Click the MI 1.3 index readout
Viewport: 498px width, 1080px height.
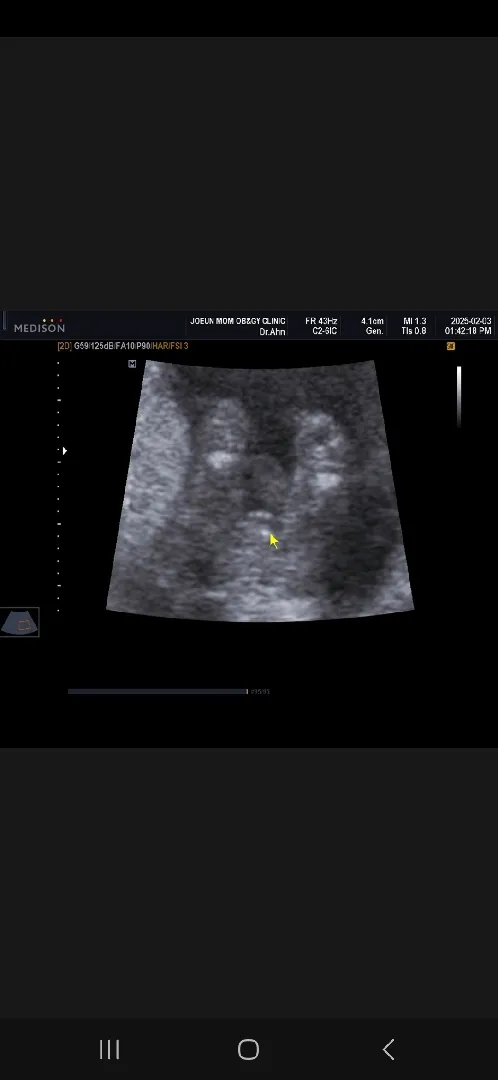point(415,322)
